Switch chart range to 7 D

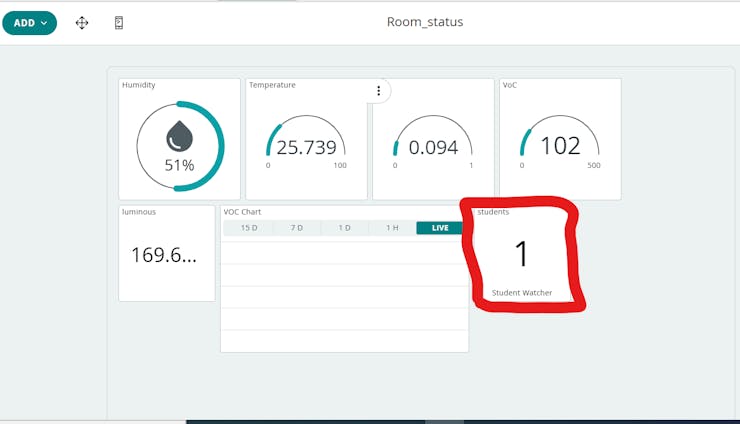click(297, 228)
